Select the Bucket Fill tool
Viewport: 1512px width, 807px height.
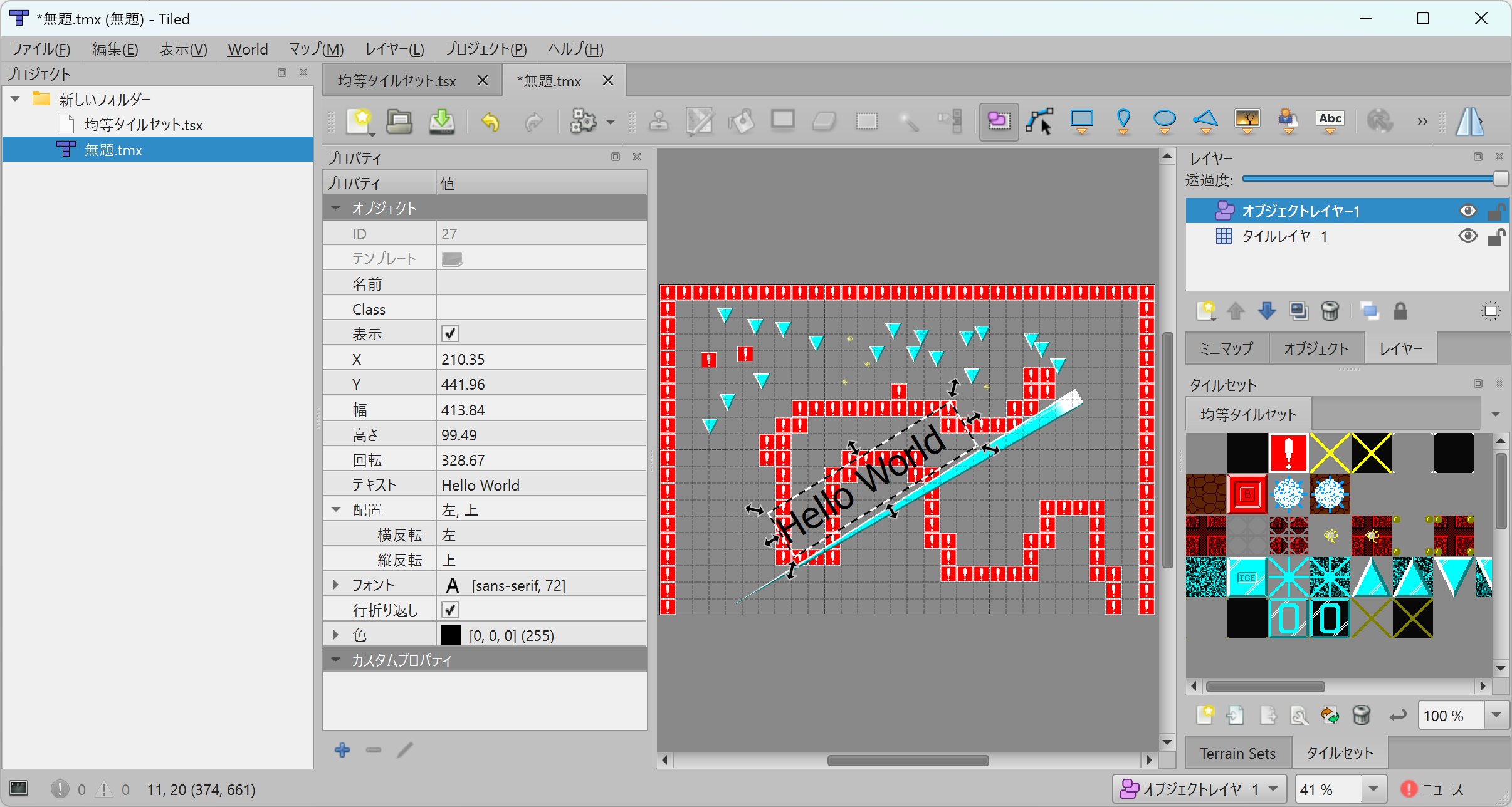742,121
